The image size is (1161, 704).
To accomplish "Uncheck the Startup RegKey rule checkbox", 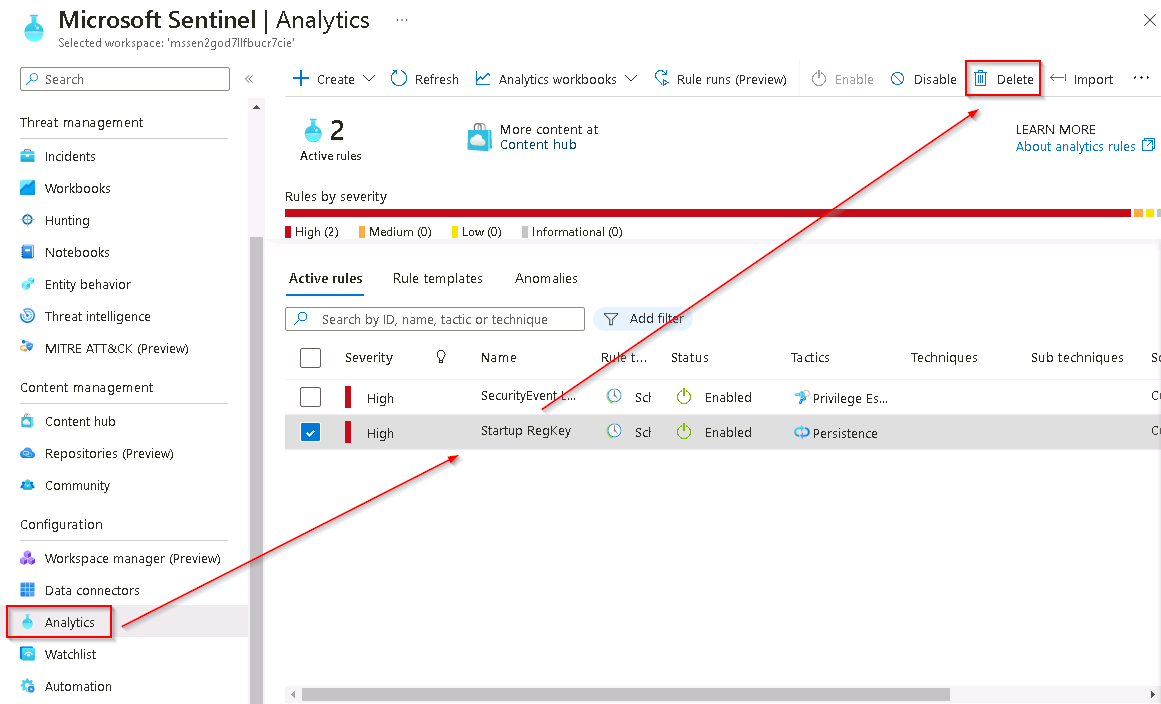I will click(x=310, y=432).
